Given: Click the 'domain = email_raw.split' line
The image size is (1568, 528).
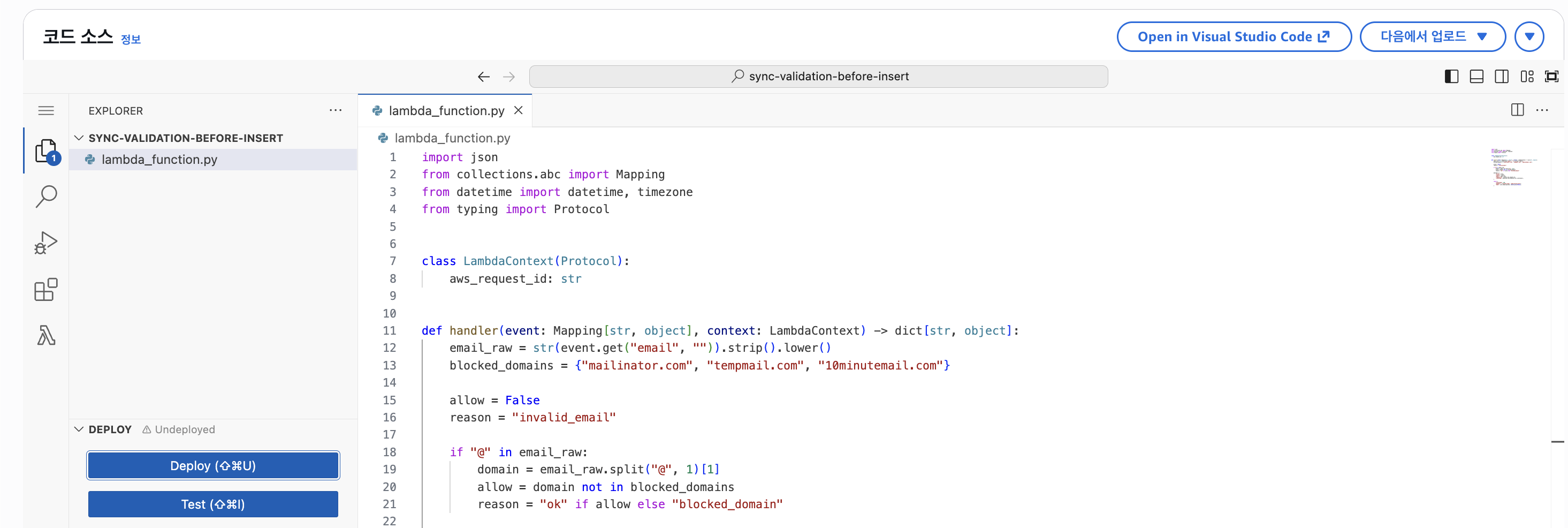Looking at the screenshot, I should click(x=598, y=470).
